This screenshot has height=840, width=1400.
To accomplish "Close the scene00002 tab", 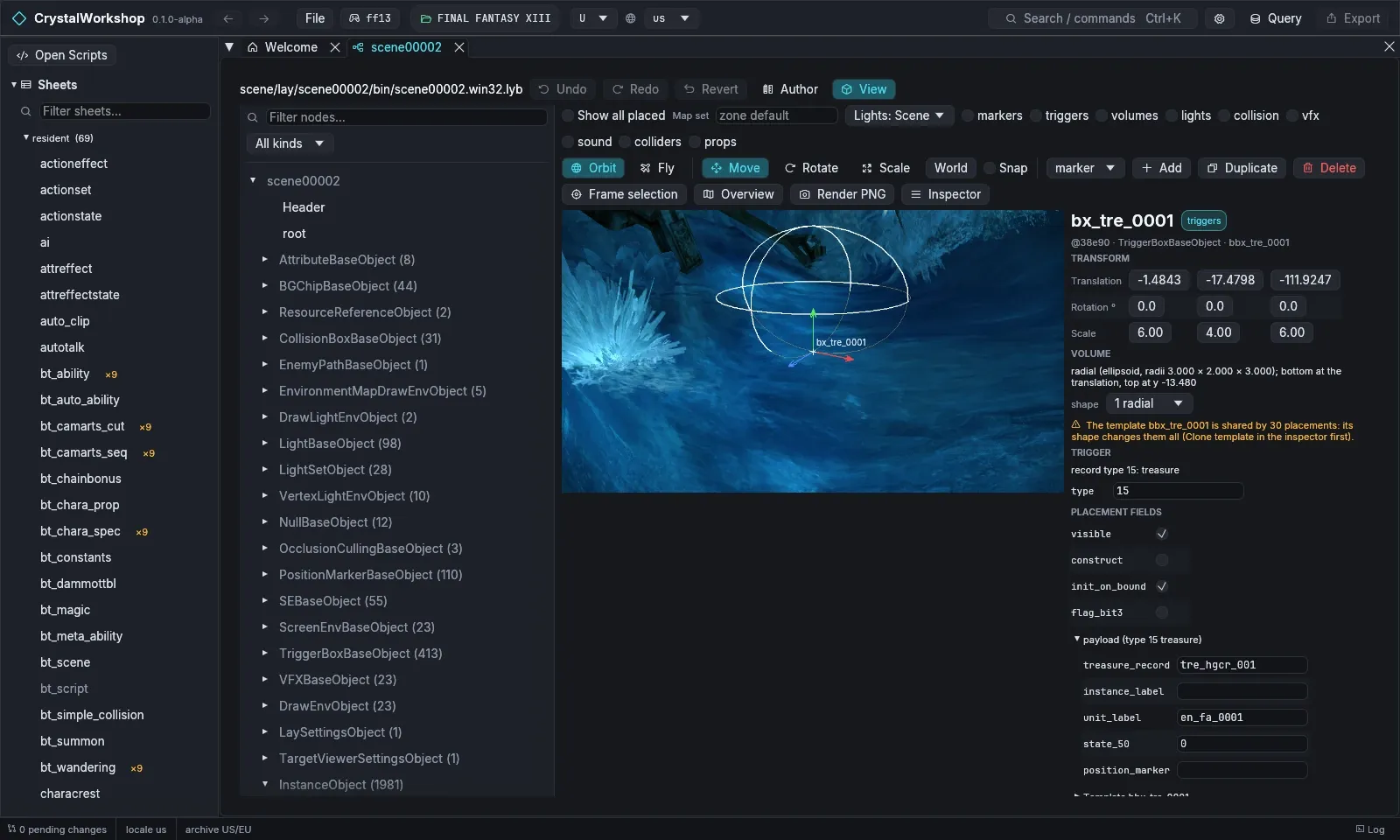I will (x=459, y=47).
